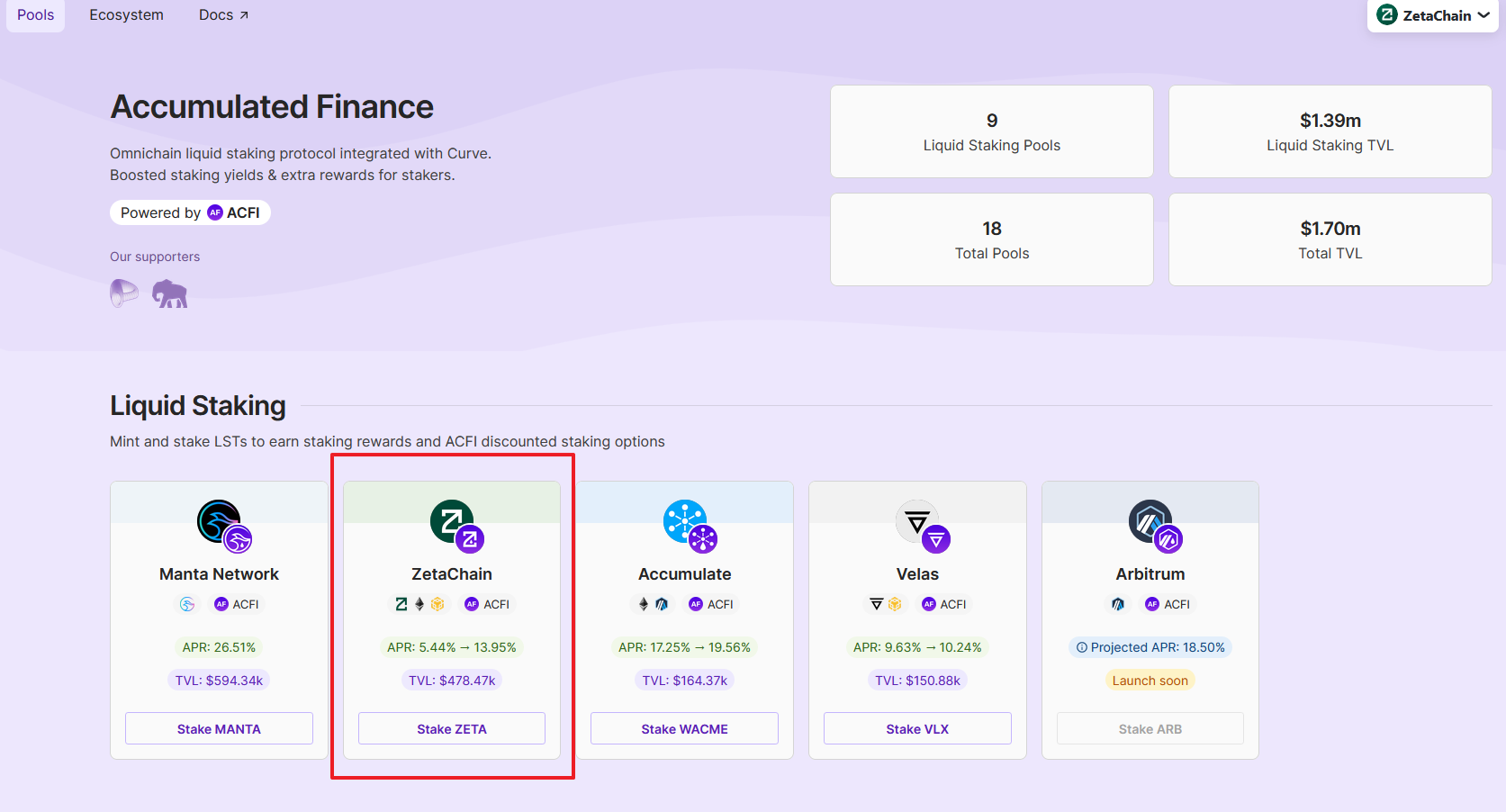The image size is (1506, 812).
Task: Click the Velas card title
Action: point(917,573)
